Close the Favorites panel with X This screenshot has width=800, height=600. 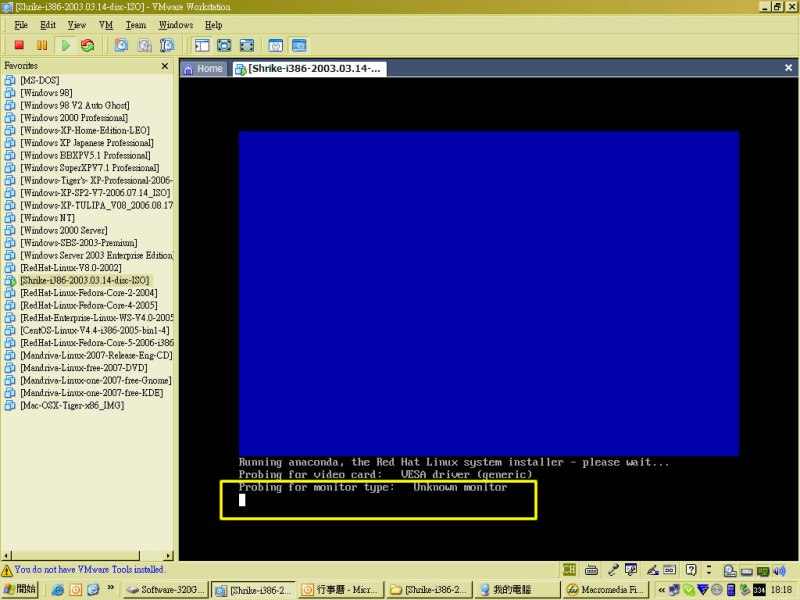tap(165, 66)
